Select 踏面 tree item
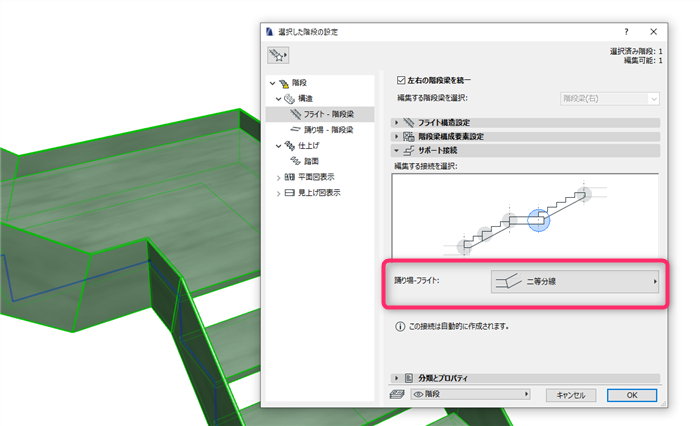700x426 pixels. click(311, 161)
